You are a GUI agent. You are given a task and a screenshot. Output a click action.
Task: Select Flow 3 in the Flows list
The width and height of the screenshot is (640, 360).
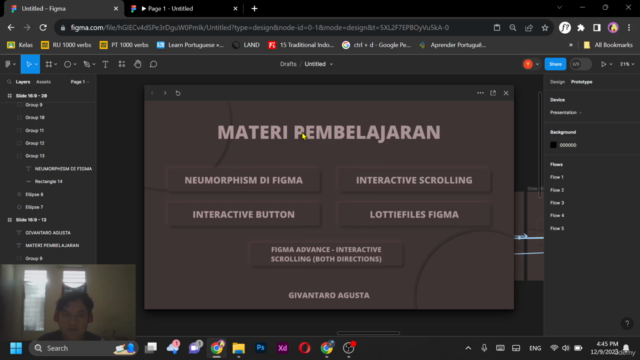(x=557, y=203)
